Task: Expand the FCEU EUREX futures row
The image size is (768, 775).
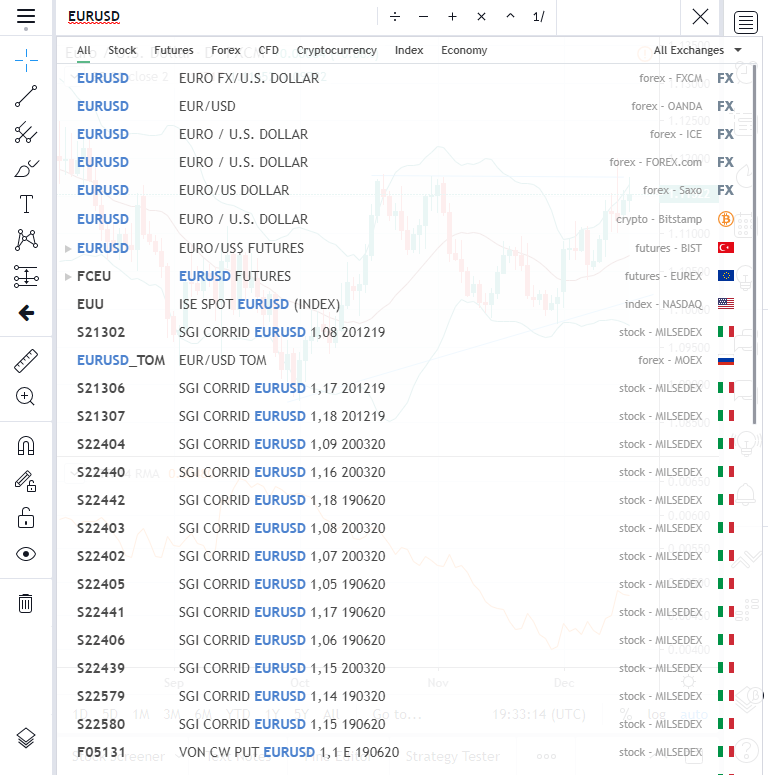Action: click(68, 277)
